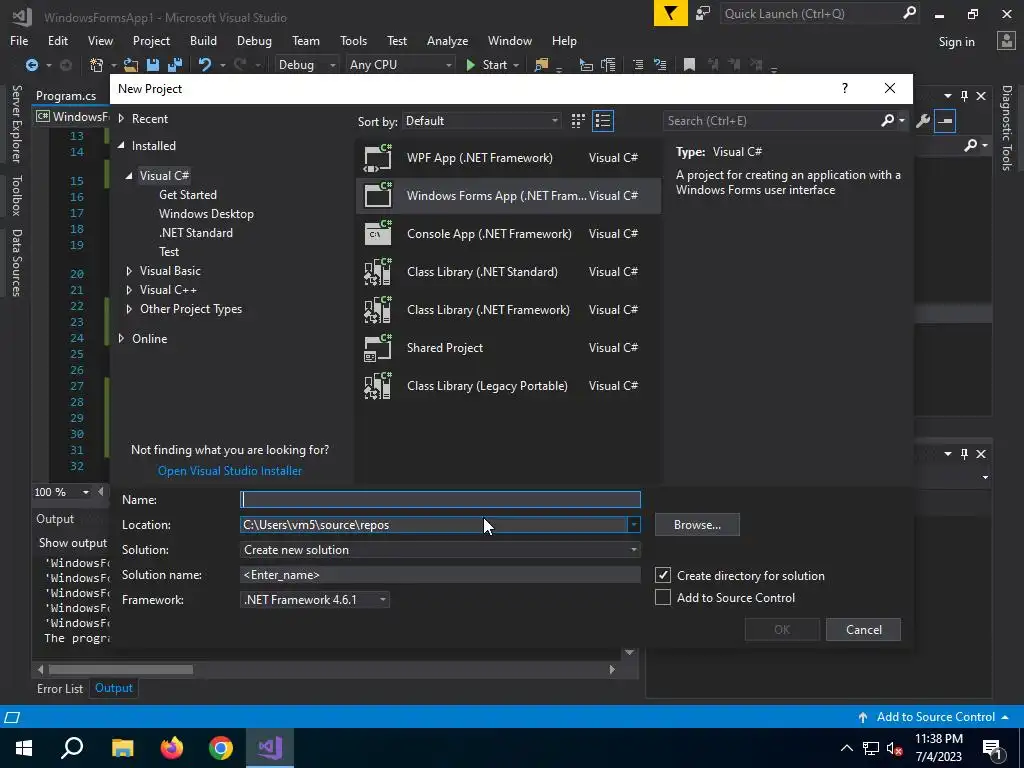Expand the Visual C++ node
Viewport: 1024px width, 768px height.
129,289
